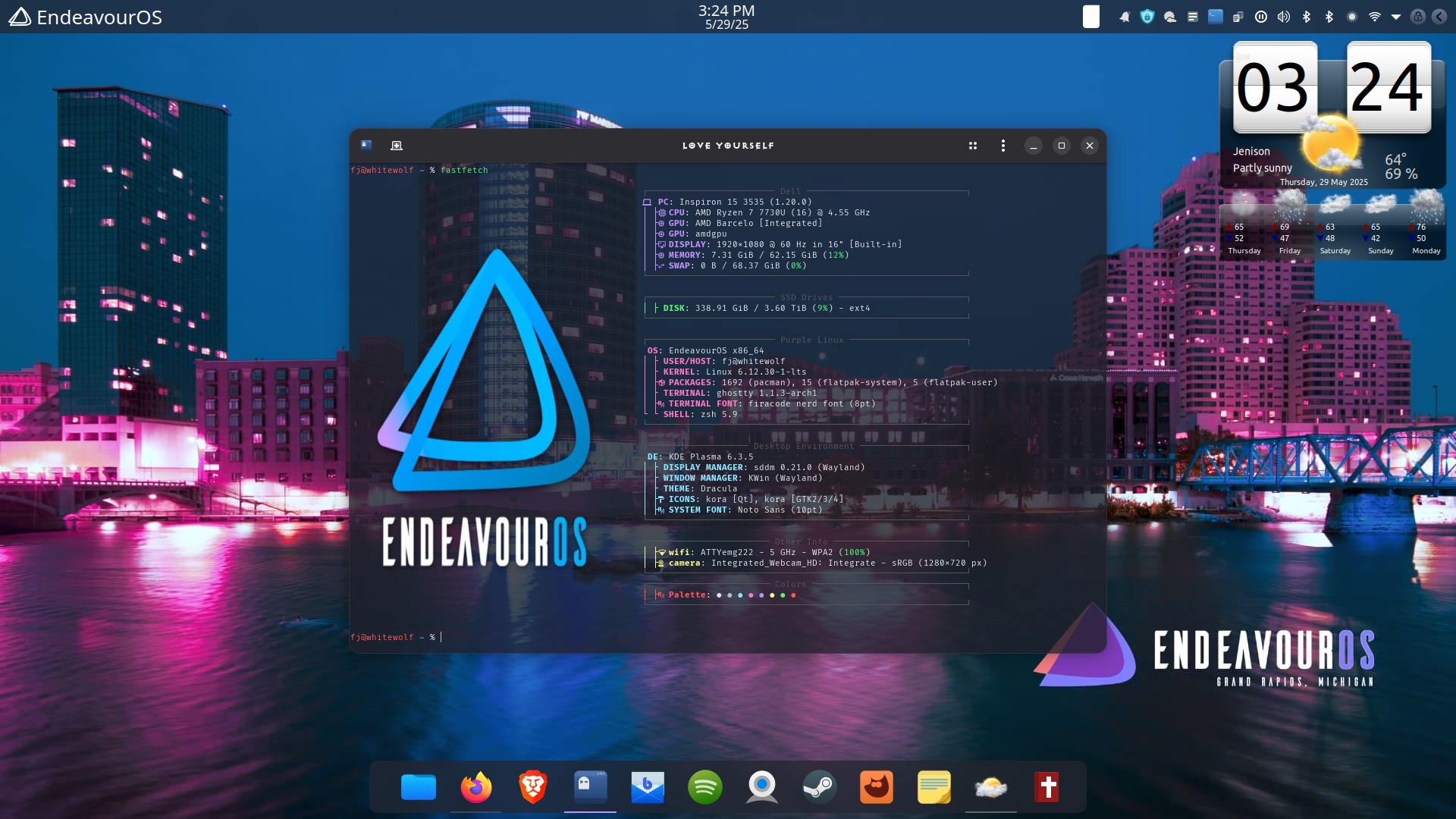Viewport: 1456px width, 819px height.
Task: Click the Partly sunny condition text
Action: point(1262,168)
